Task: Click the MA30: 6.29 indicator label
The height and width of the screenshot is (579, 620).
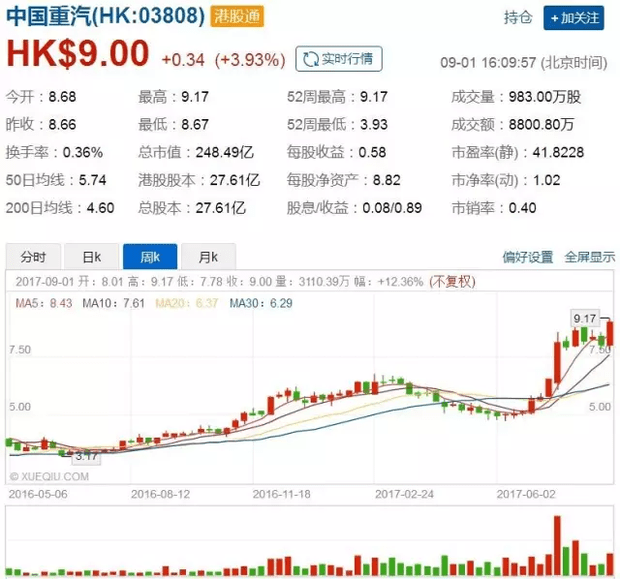Action: point(261,303)
